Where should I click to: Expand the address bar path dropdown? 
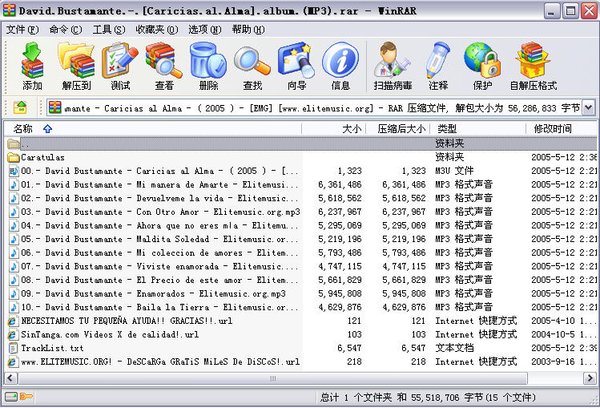589,108
